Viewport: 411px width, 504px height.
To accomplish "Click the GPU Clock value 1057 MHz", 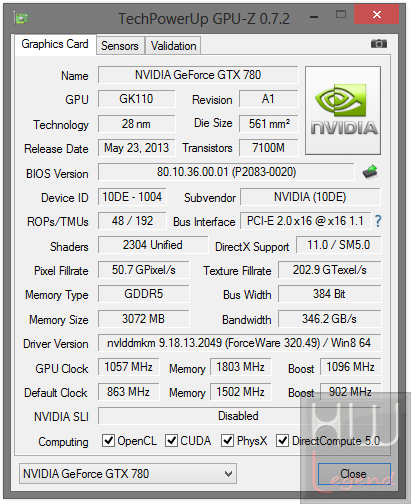I will click(129, 367).
